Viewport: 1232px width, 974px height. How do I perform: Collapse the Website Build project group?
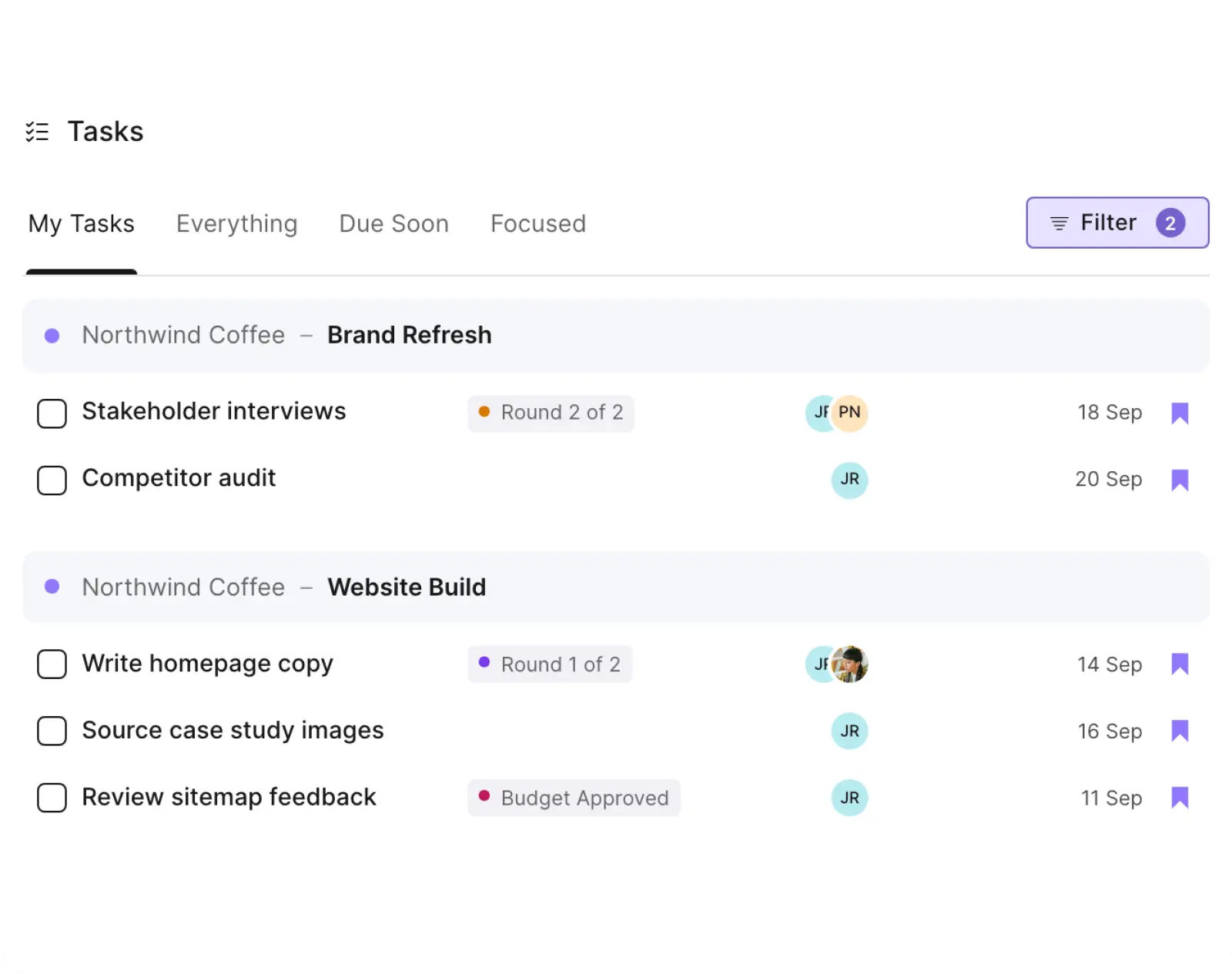click(616, 587)
